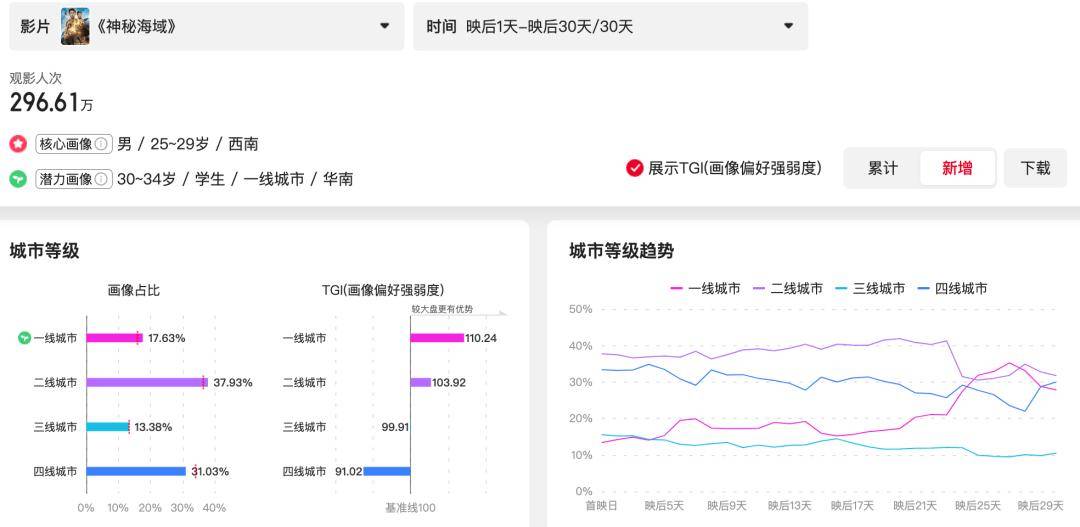Click the info icon in 核心画像 tag
This screenshot has width=1080, height=527.
tap(101, 144)
